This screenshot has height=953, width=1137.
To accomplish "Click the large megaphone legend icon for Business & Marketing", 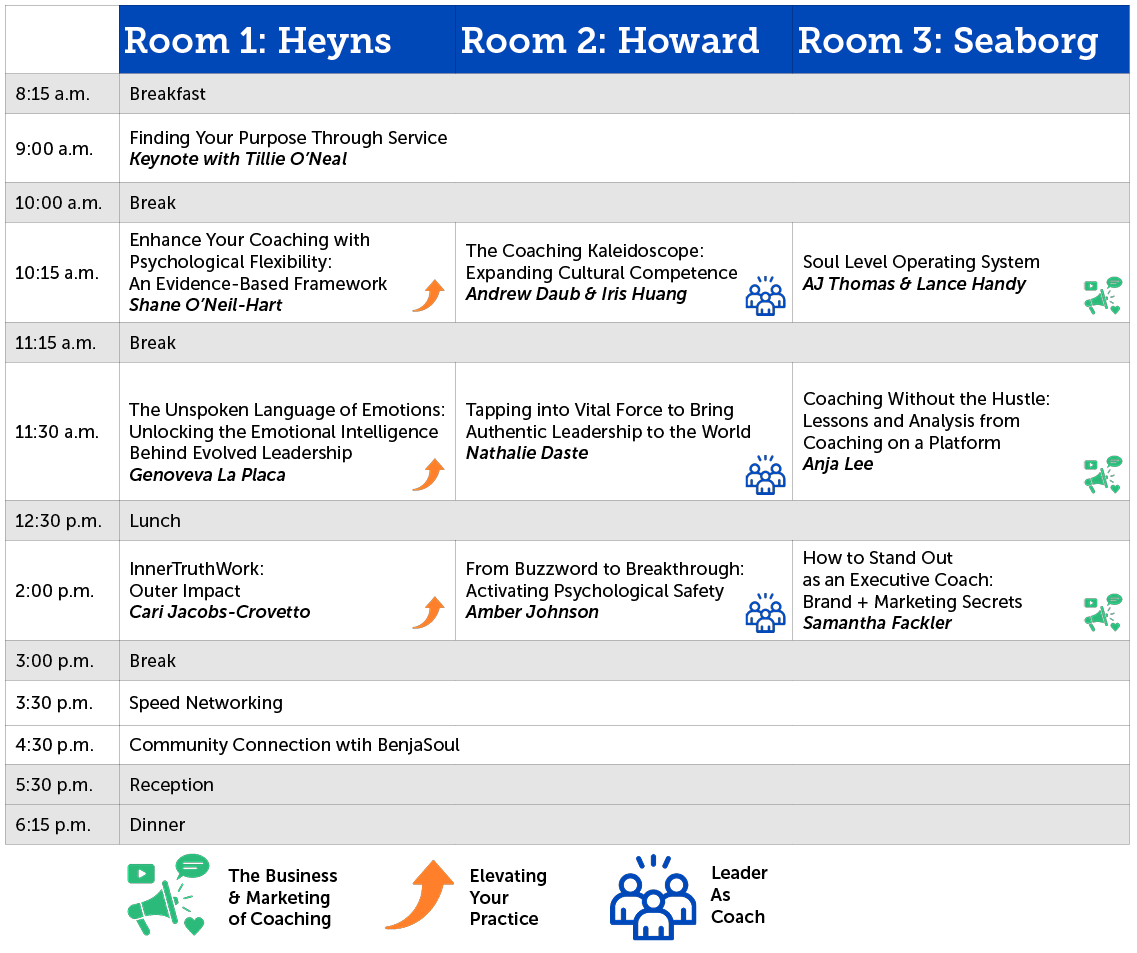I will pyautogui.click(x=168, y=895).
